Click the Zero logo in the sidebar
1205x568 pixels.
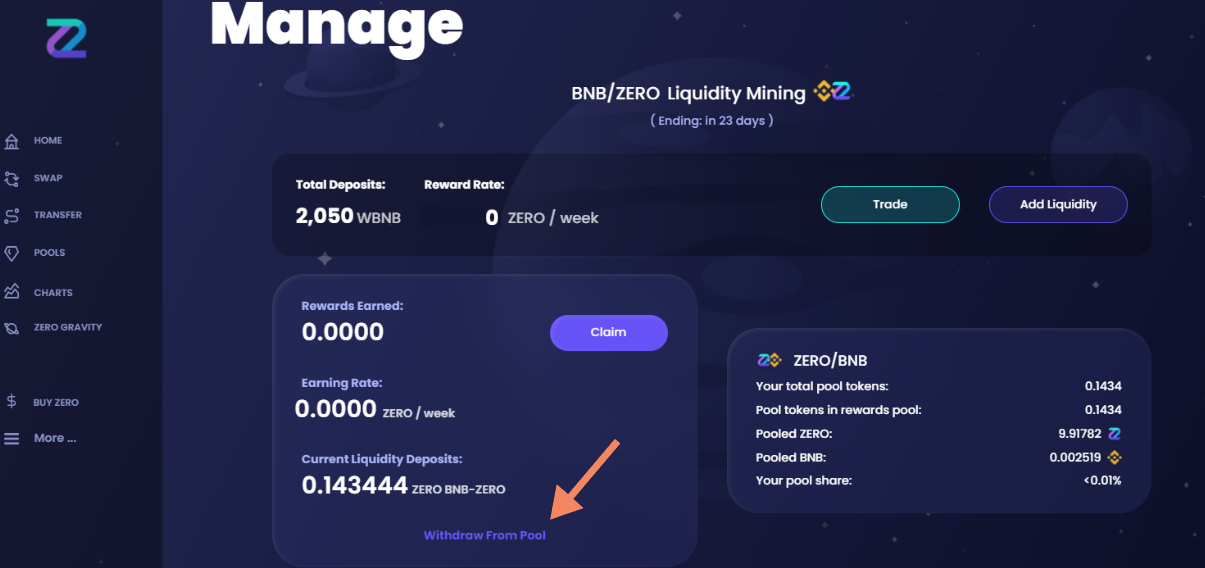tap(67, 37)
